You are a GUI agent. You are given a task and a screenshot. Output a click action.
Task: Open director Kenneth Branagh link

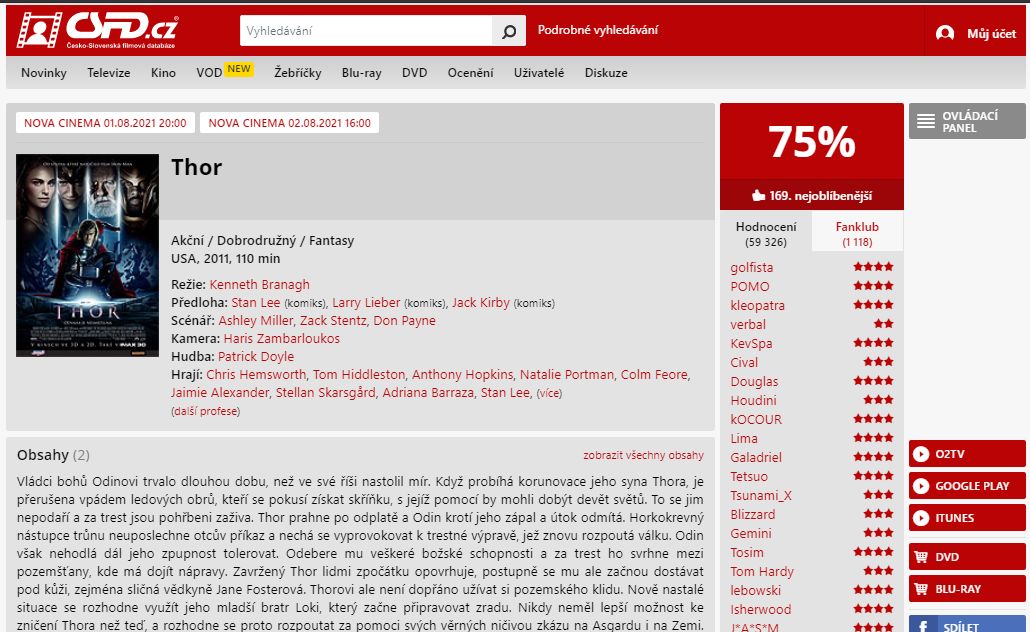pyautogui.click(x=259, y=284)
